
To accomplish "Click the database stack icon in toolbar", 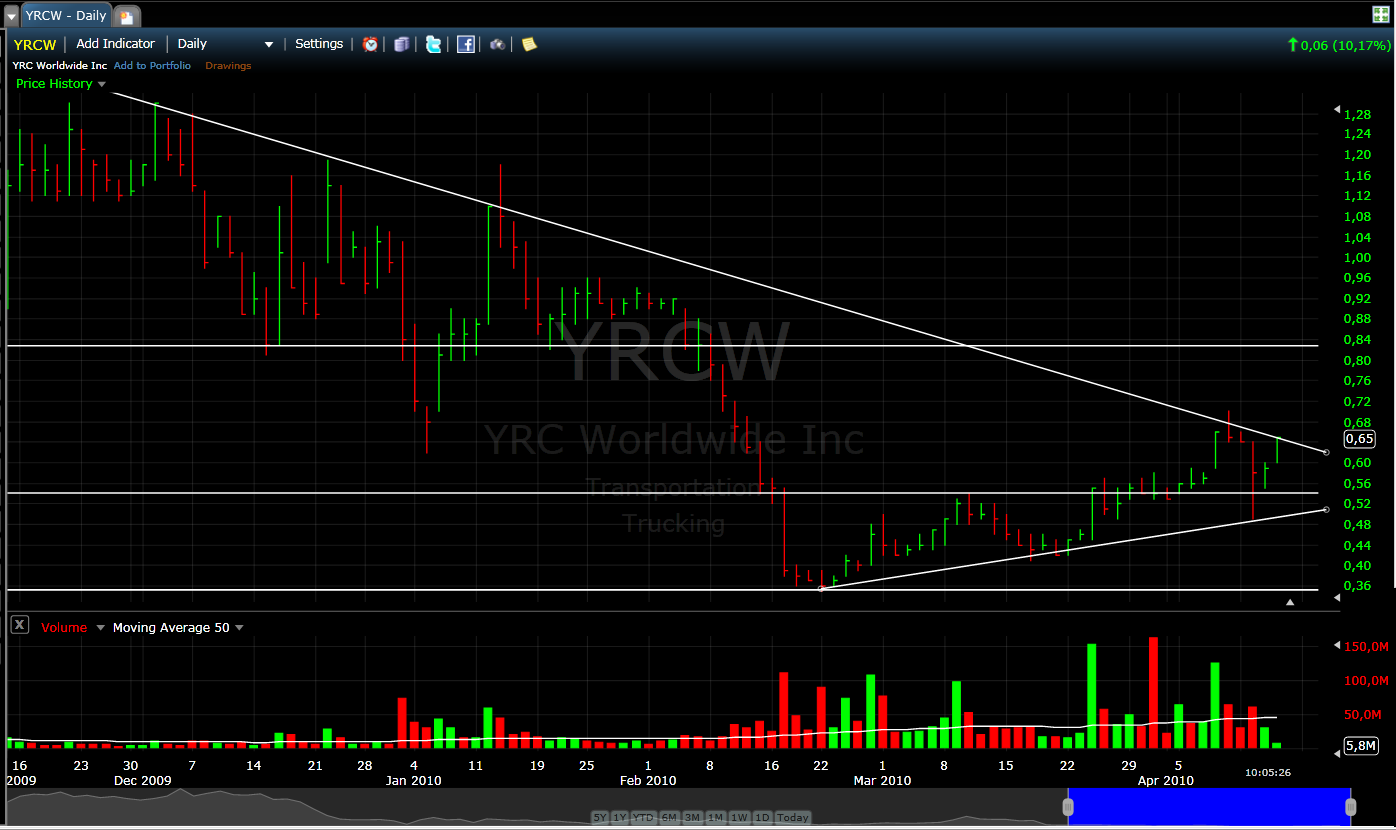I will pyautogui.click(x=401, y=44).
